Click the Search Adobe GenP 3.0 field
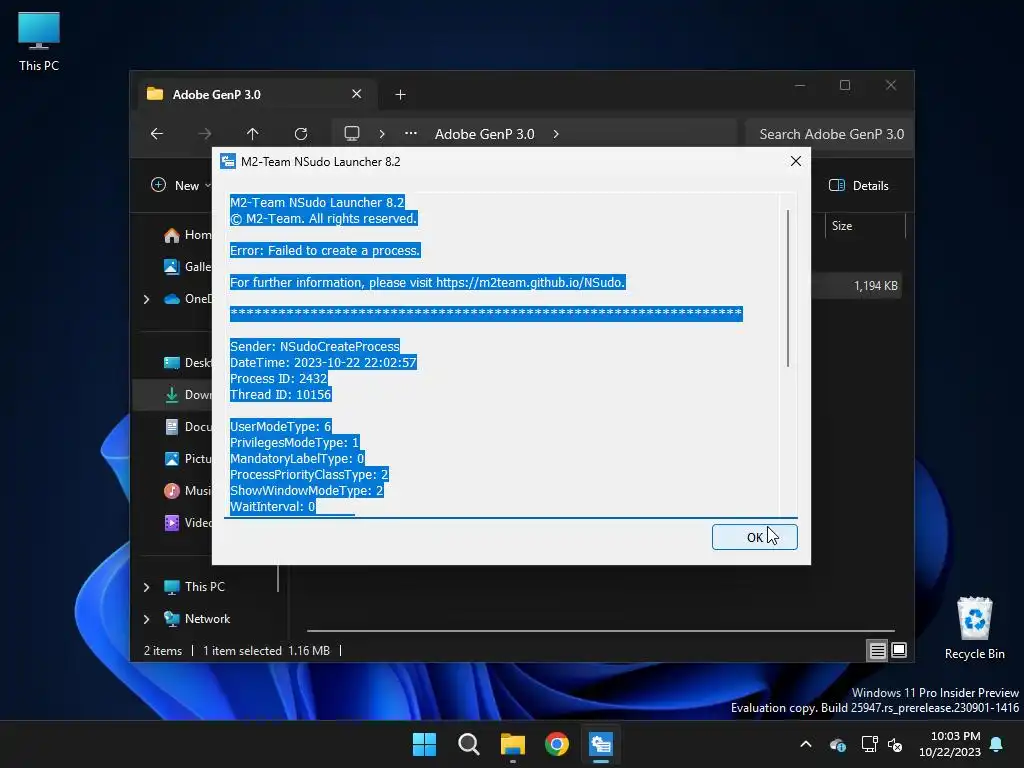The height and width of the screenshot is (768, 1024). click(829, 134)
